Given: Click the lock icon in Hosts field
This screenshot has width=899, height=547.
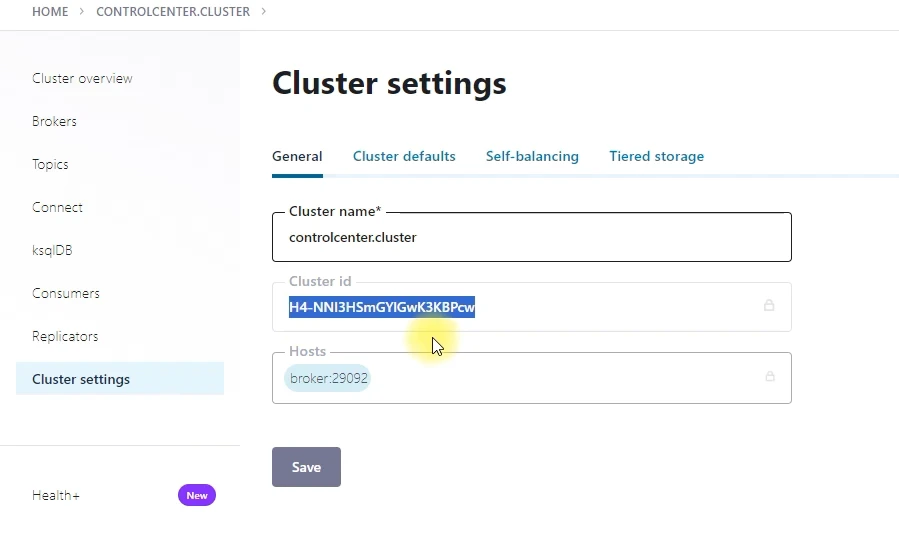Looking at the screenshot, I should point(769,377).
